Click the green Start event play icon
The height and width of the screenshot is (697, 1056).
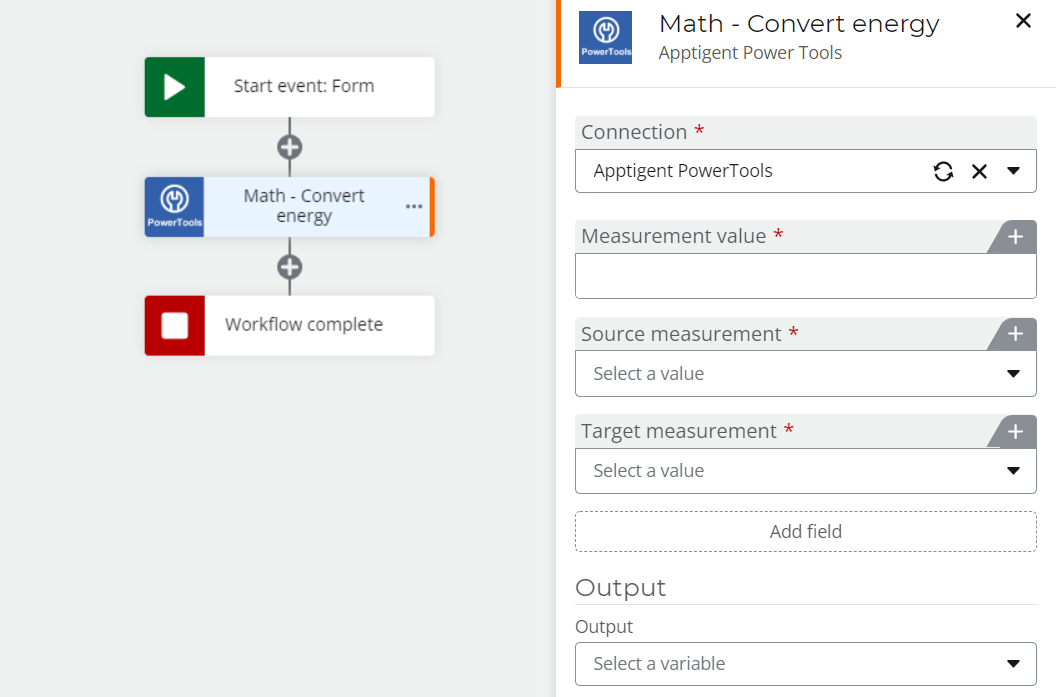tap(175, 87)
